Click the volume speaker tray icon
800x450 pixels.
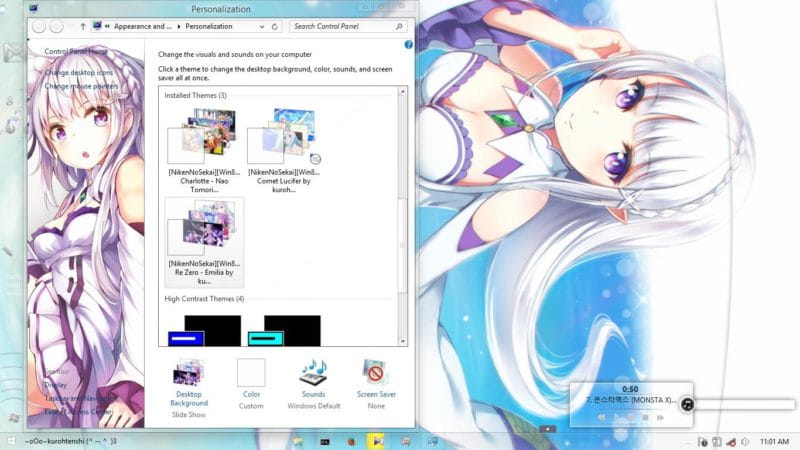point(745,442)
